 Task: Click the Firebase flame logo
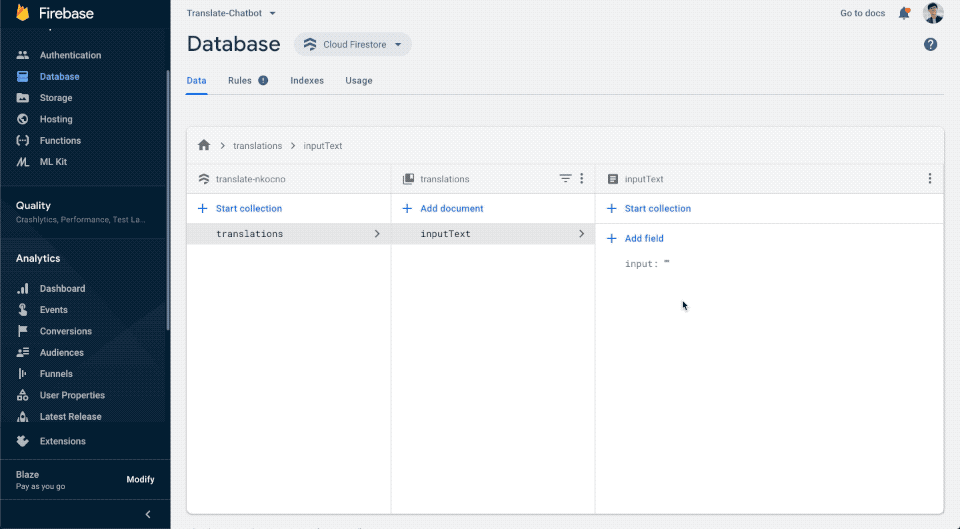point(23,12)
